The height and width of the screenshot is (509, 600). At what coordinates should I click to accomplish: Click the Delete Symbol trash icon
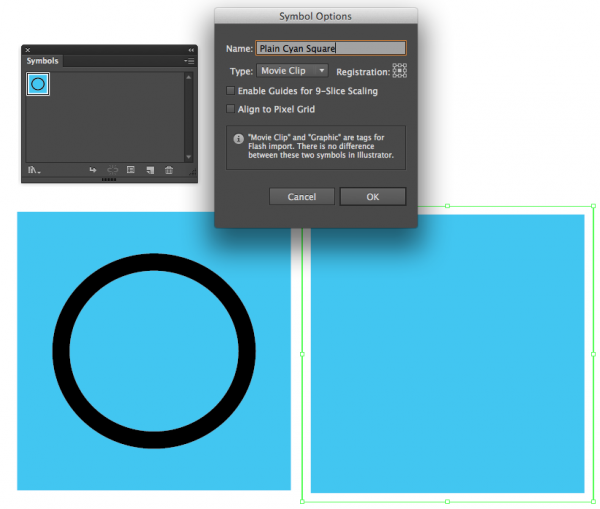point(169,170)
